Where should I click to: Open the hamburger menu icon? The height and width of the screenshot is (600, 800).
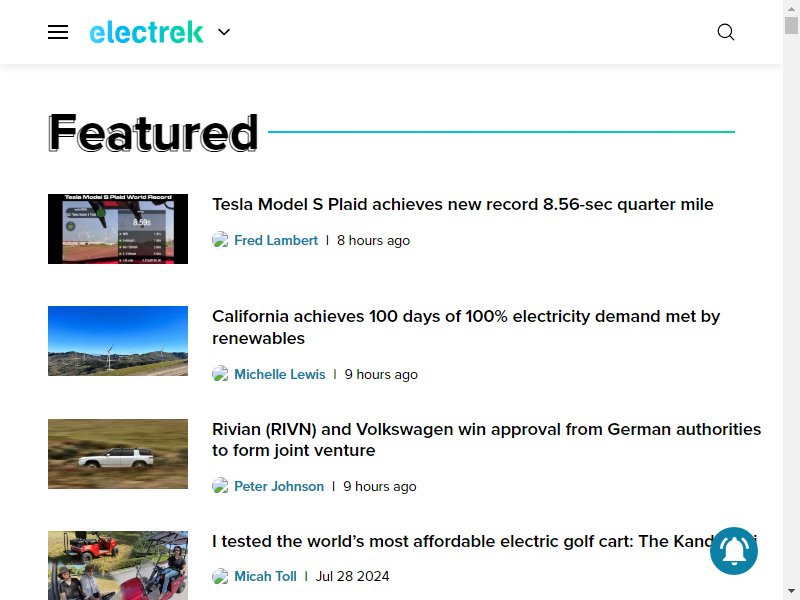[x=58, y=32]
